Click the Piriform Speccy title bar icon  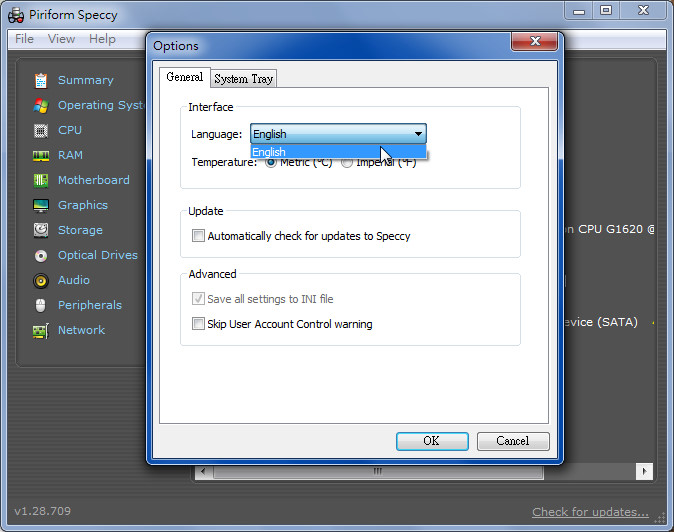(x=16, y=15)
